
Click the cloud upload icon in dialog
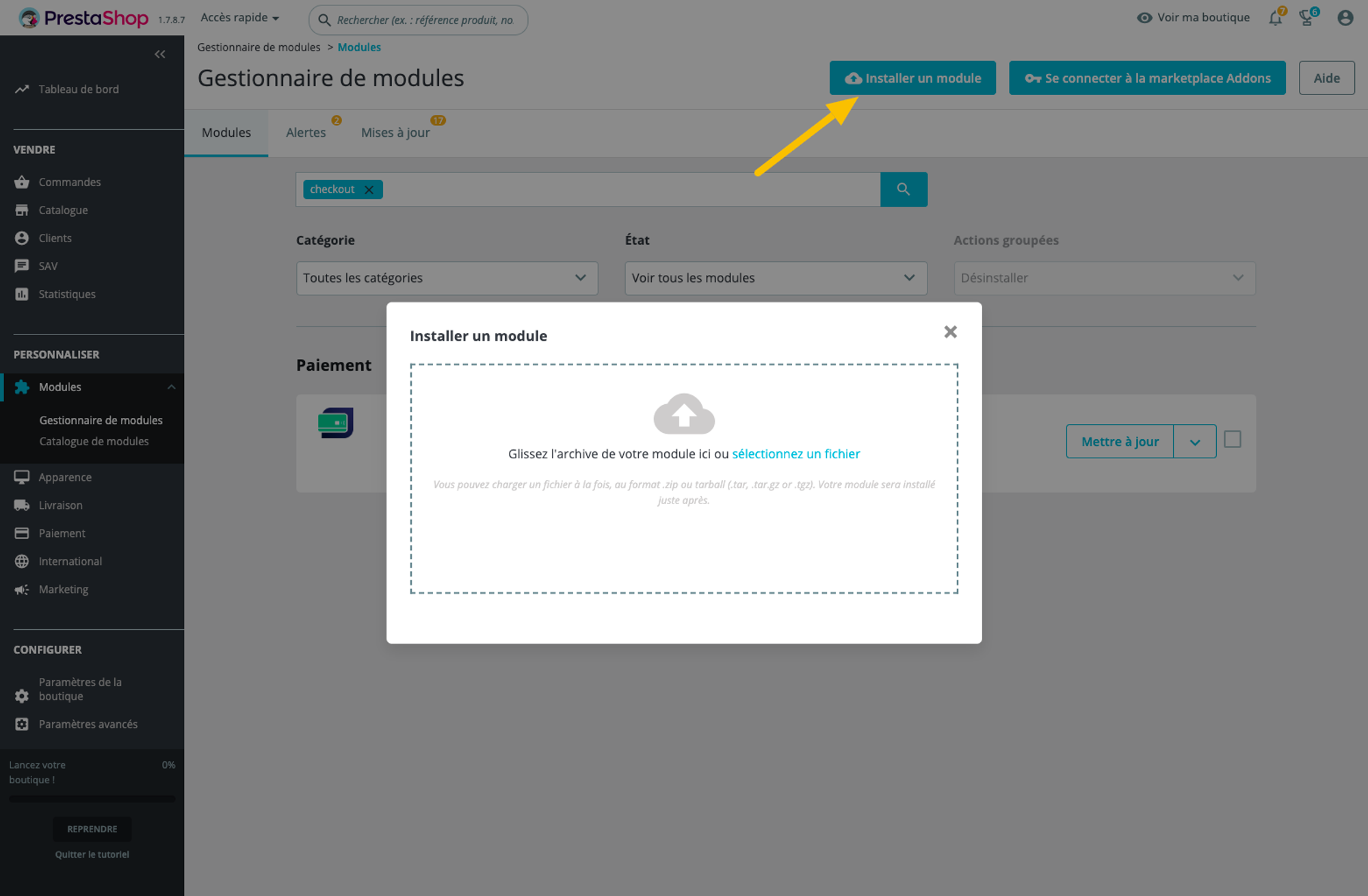point(684,414)
